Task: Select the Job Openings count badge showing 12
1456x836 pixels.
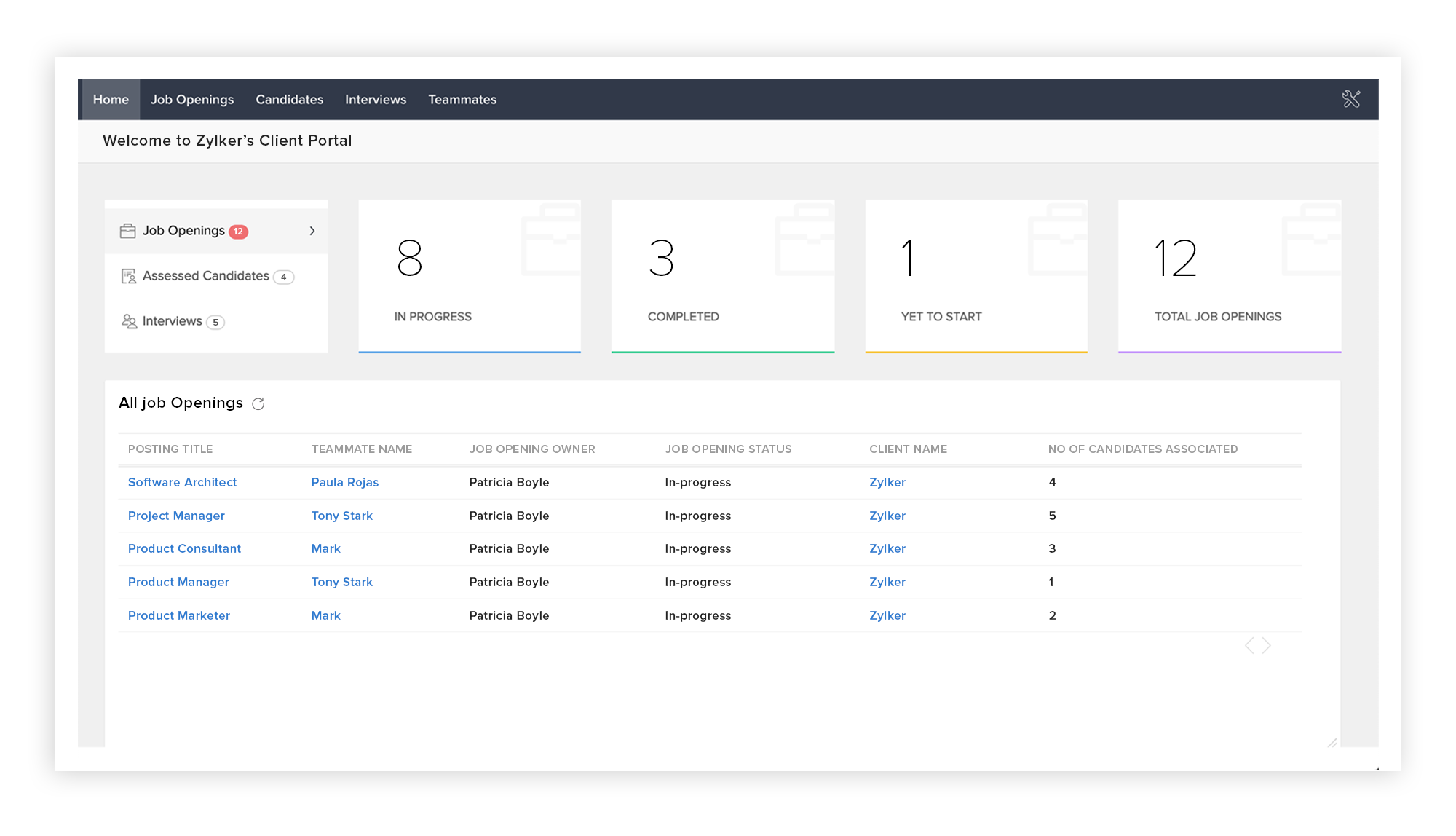Action: [x=240, y=230]
